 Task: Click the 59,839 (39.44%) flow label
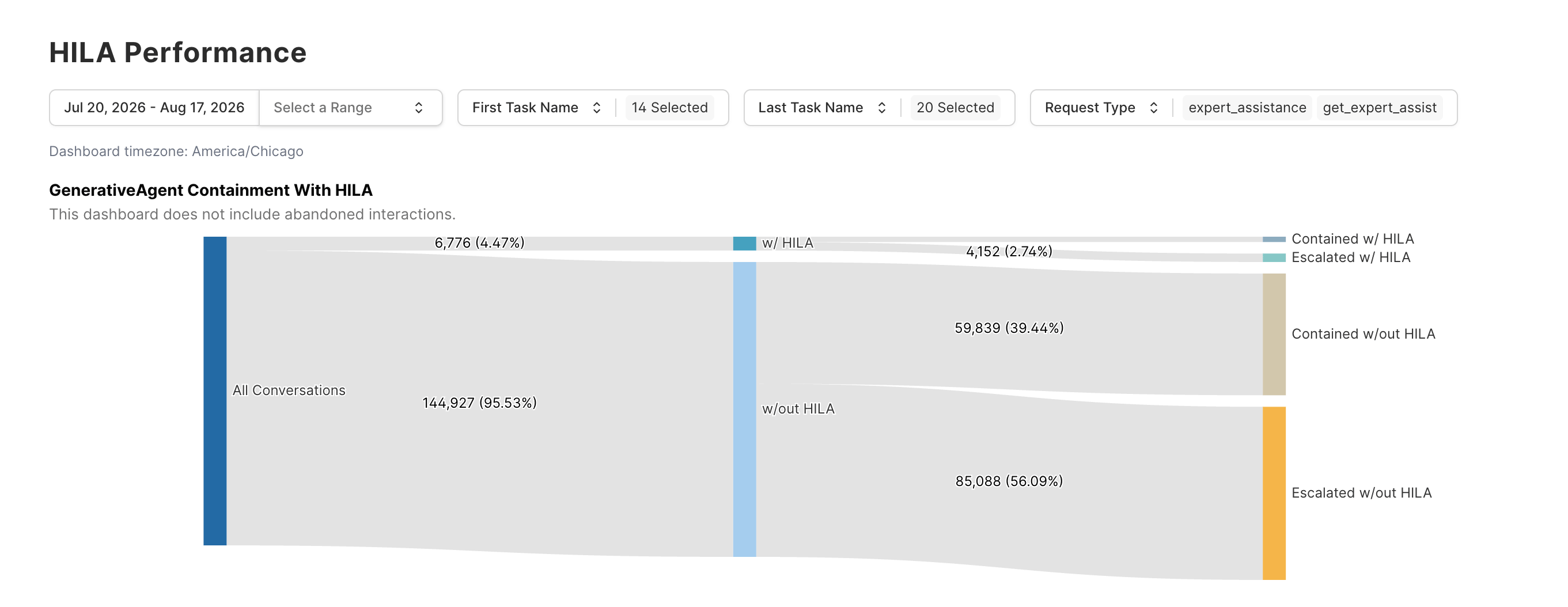(1009, 328)
